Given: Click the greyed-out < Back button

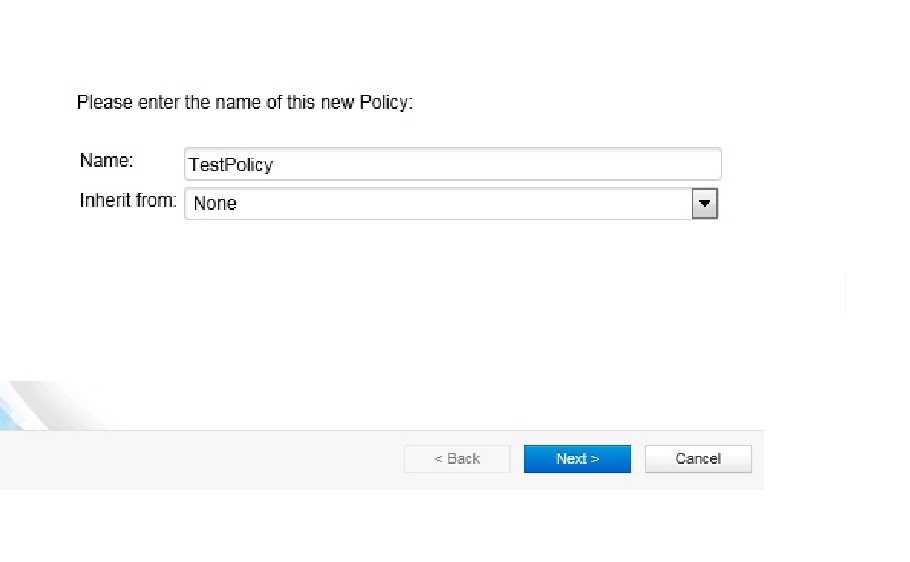Looking at the screenshot, I should pyautogui.click(x=457, y=459).
